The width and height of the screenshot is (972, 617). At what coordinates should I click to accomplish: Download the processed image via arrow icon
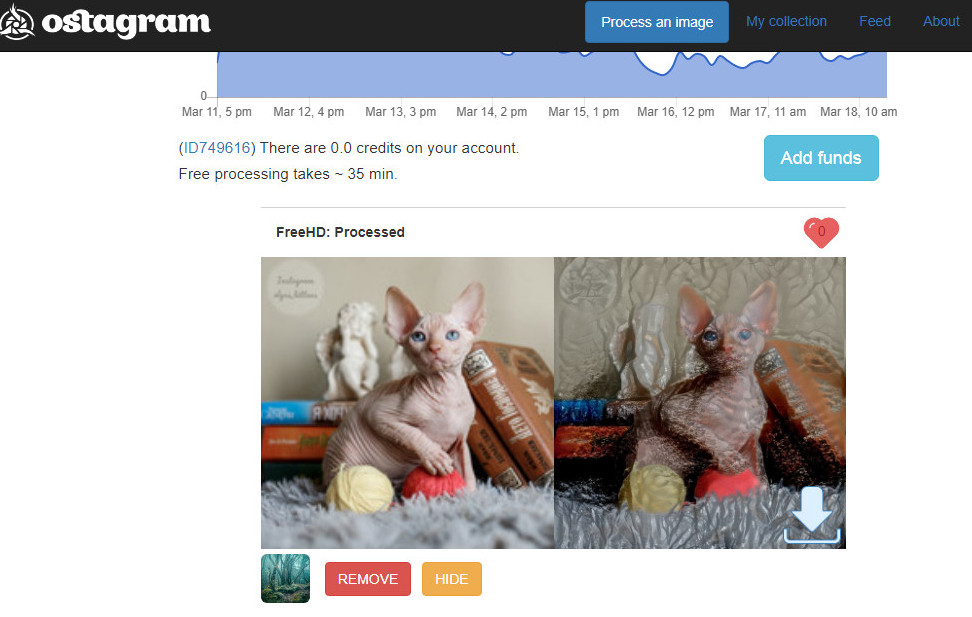tap(811, 515)
